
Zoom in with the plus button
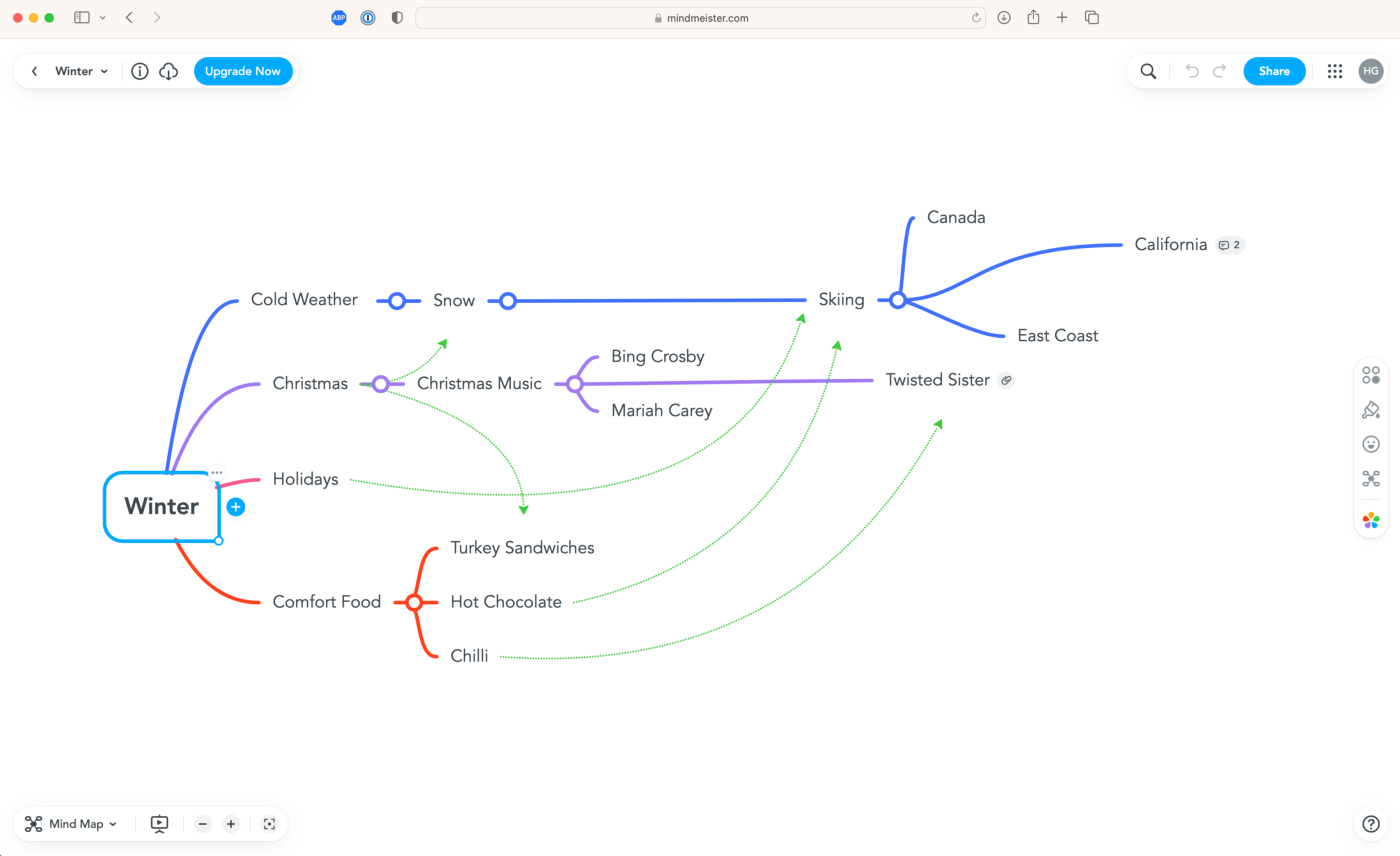tap(231, 824)
